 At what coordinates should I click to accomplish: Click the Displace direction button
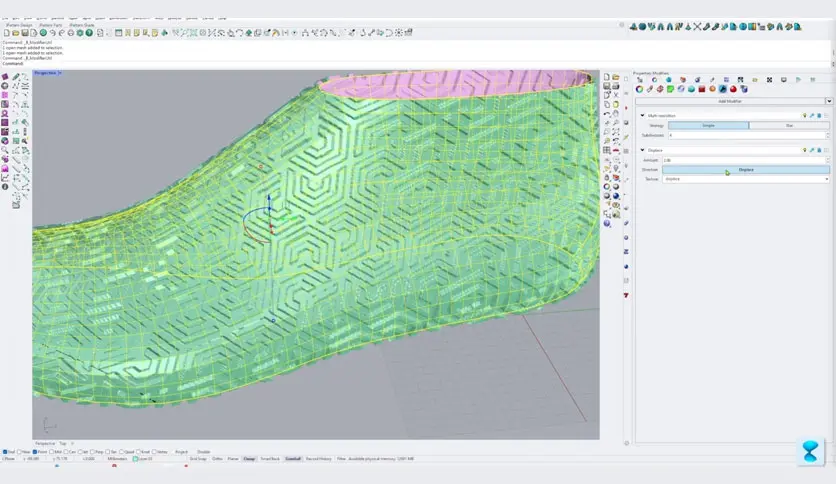pos(746,170)
